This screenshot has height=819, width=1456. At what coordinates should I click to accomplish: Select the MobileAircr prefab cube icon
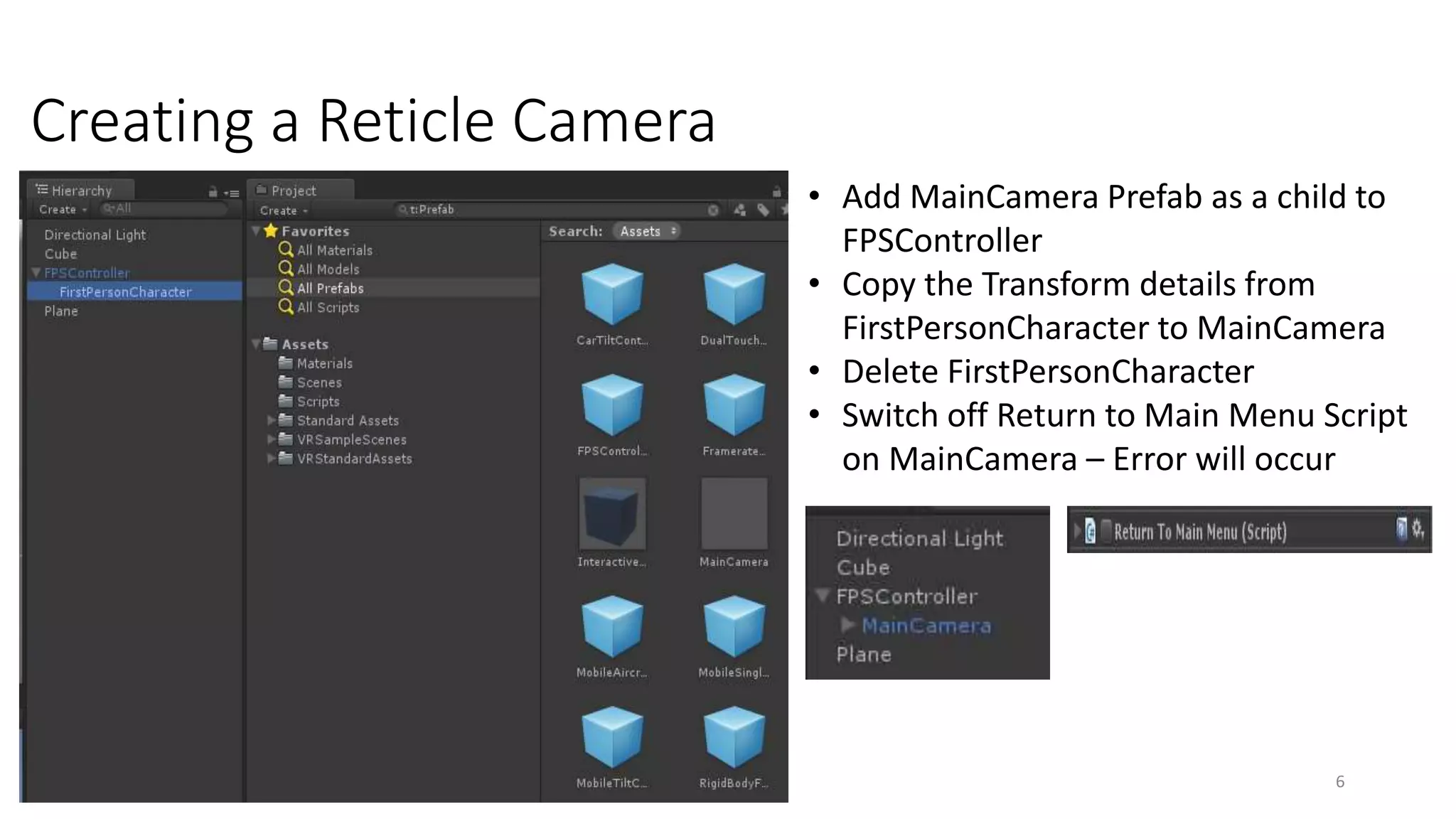pyautogui.click(x=612, y=626)
